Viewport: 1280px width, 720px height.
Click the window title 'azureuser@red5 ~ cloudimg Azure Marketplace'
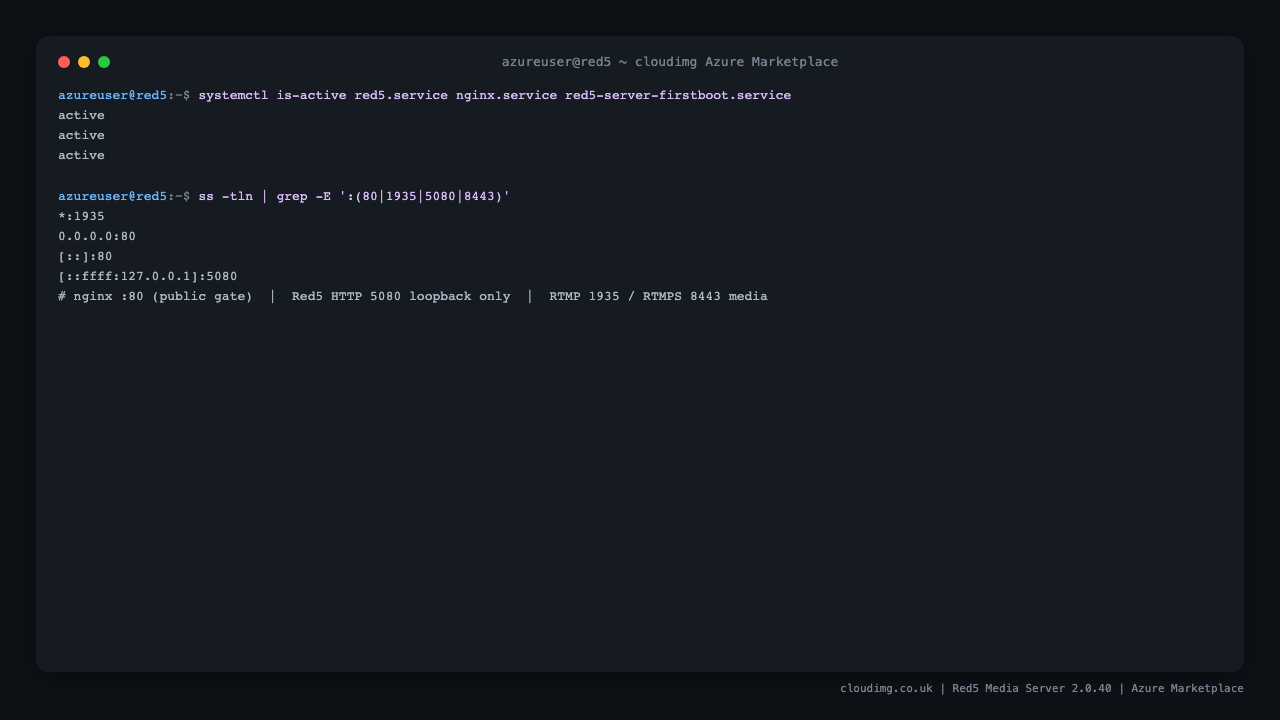(x=670, y=62)
